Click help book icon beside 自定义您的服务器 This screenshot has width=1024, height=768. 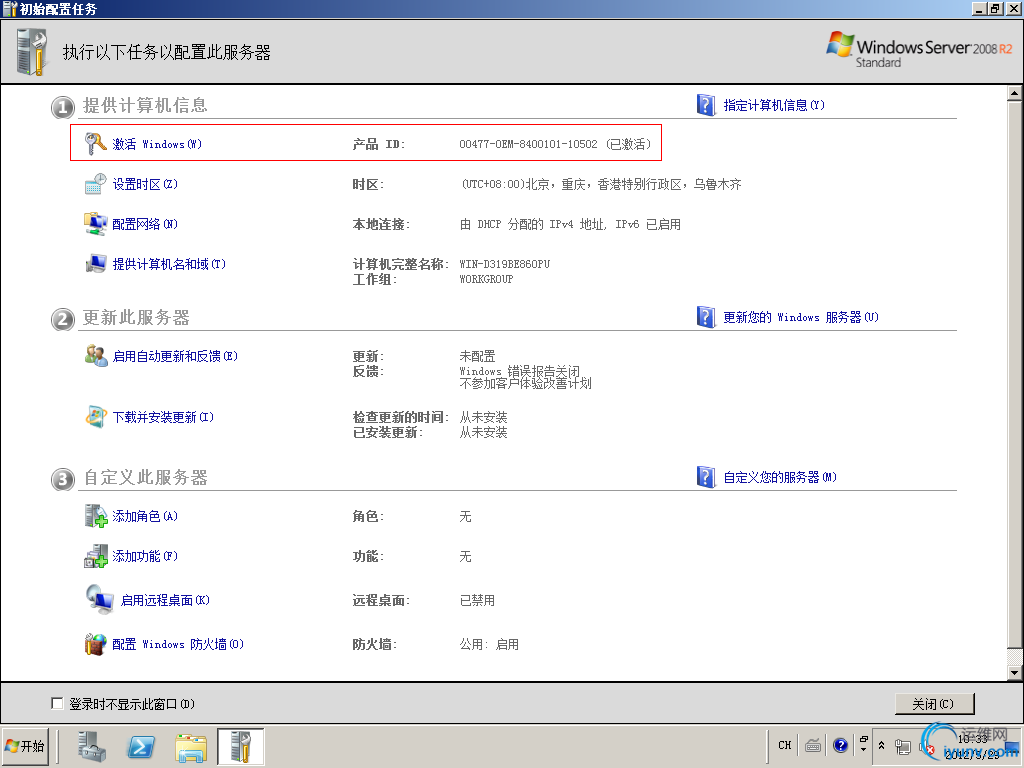coord(706,477)
